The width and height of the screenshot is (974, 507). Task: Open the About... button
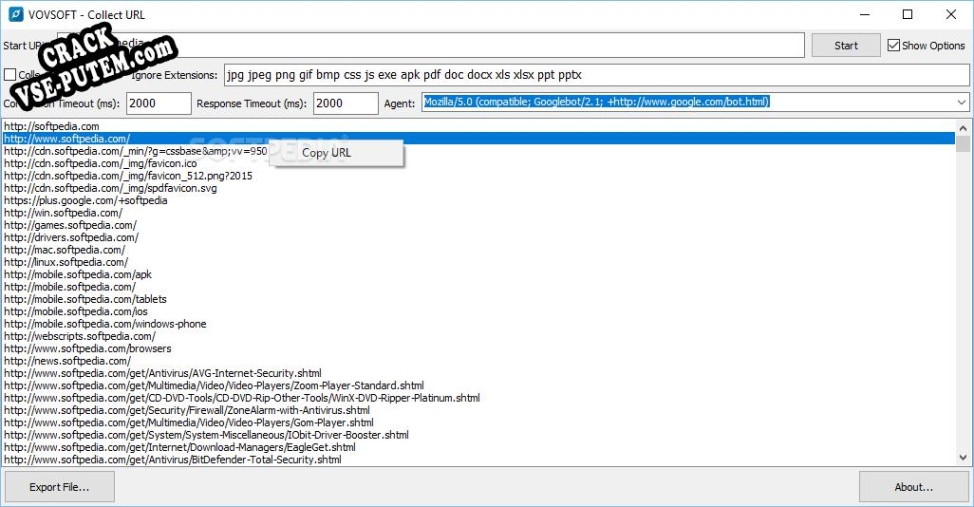pos(914,487)
